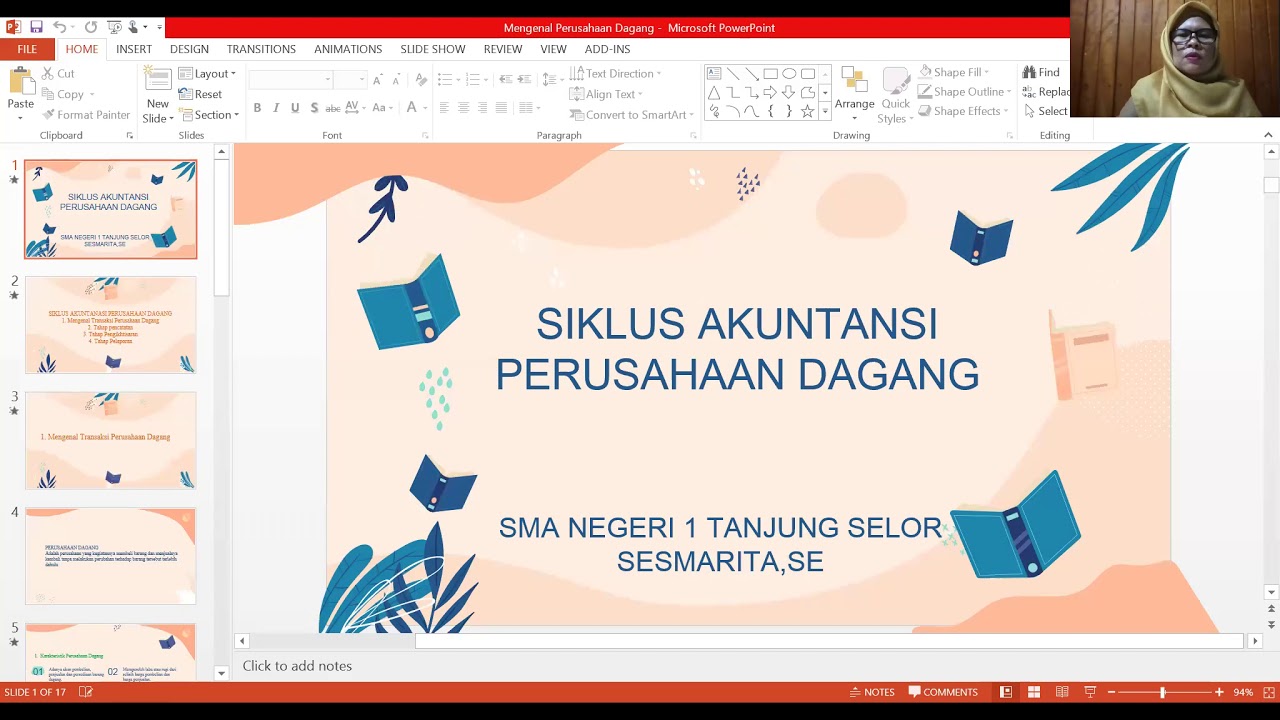Open the New Slide dropdown
The image size is (1280, 720).
pyautogui.click(x=158, y=112)
